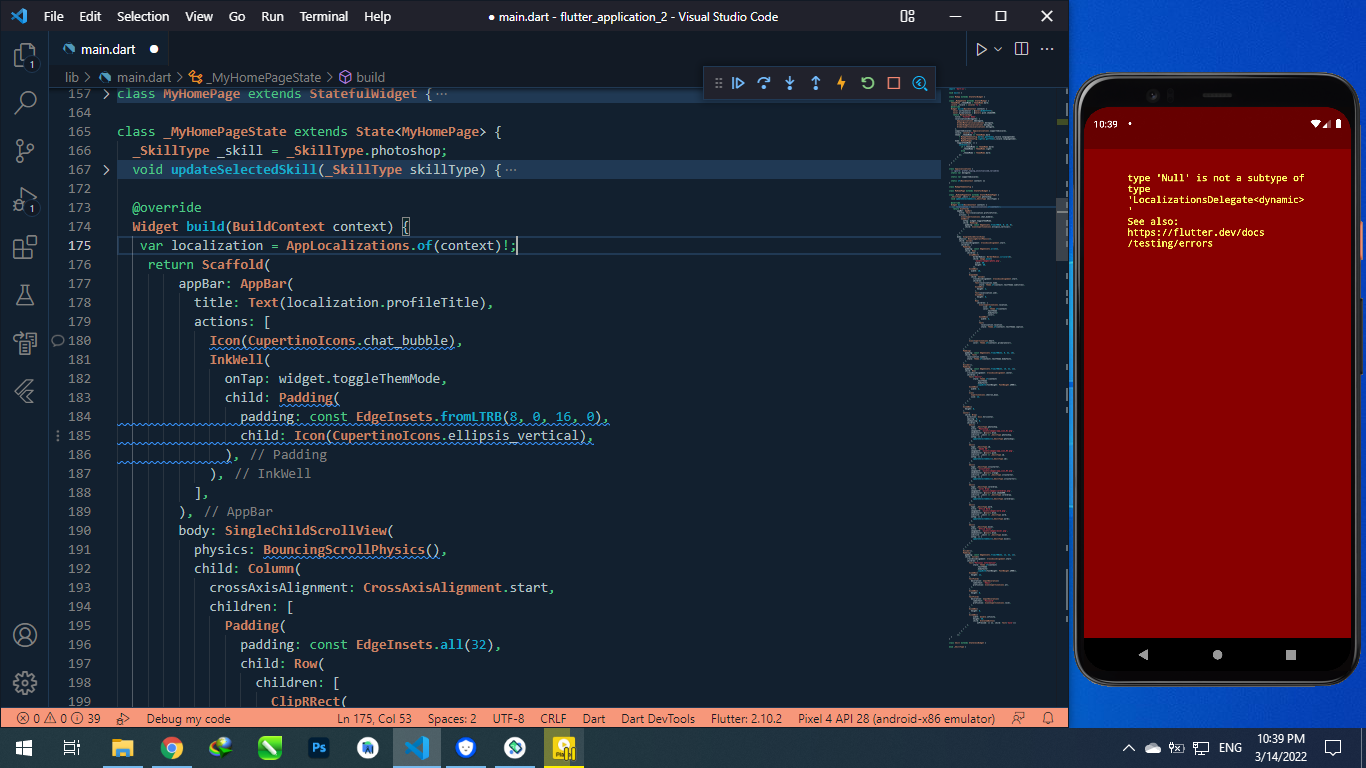Open the Manage gear in activity bar

pyautogui.click(x=25, y=683)
